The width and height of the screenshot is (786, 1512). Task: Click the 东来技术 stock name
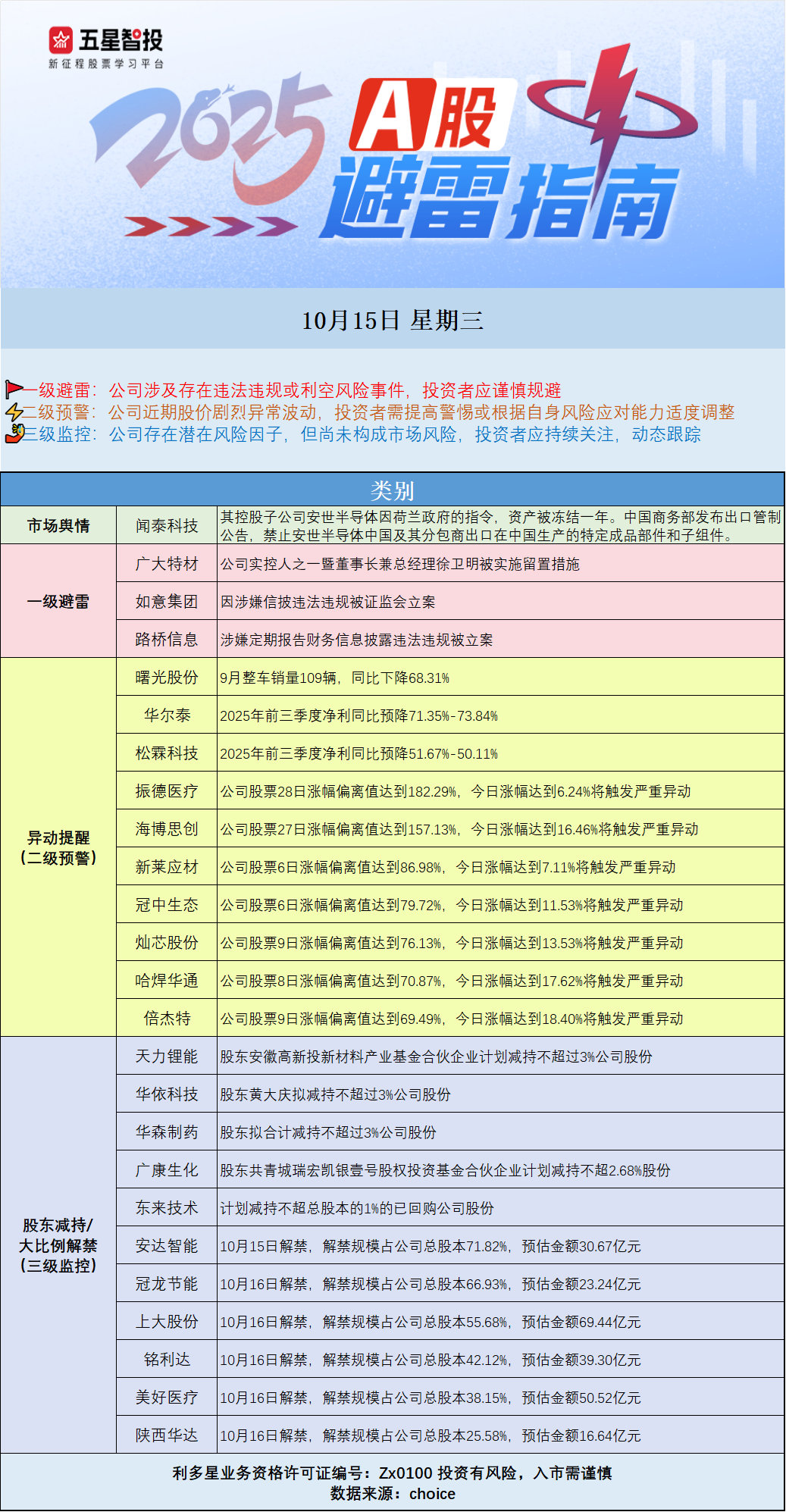pos(167,1208)
